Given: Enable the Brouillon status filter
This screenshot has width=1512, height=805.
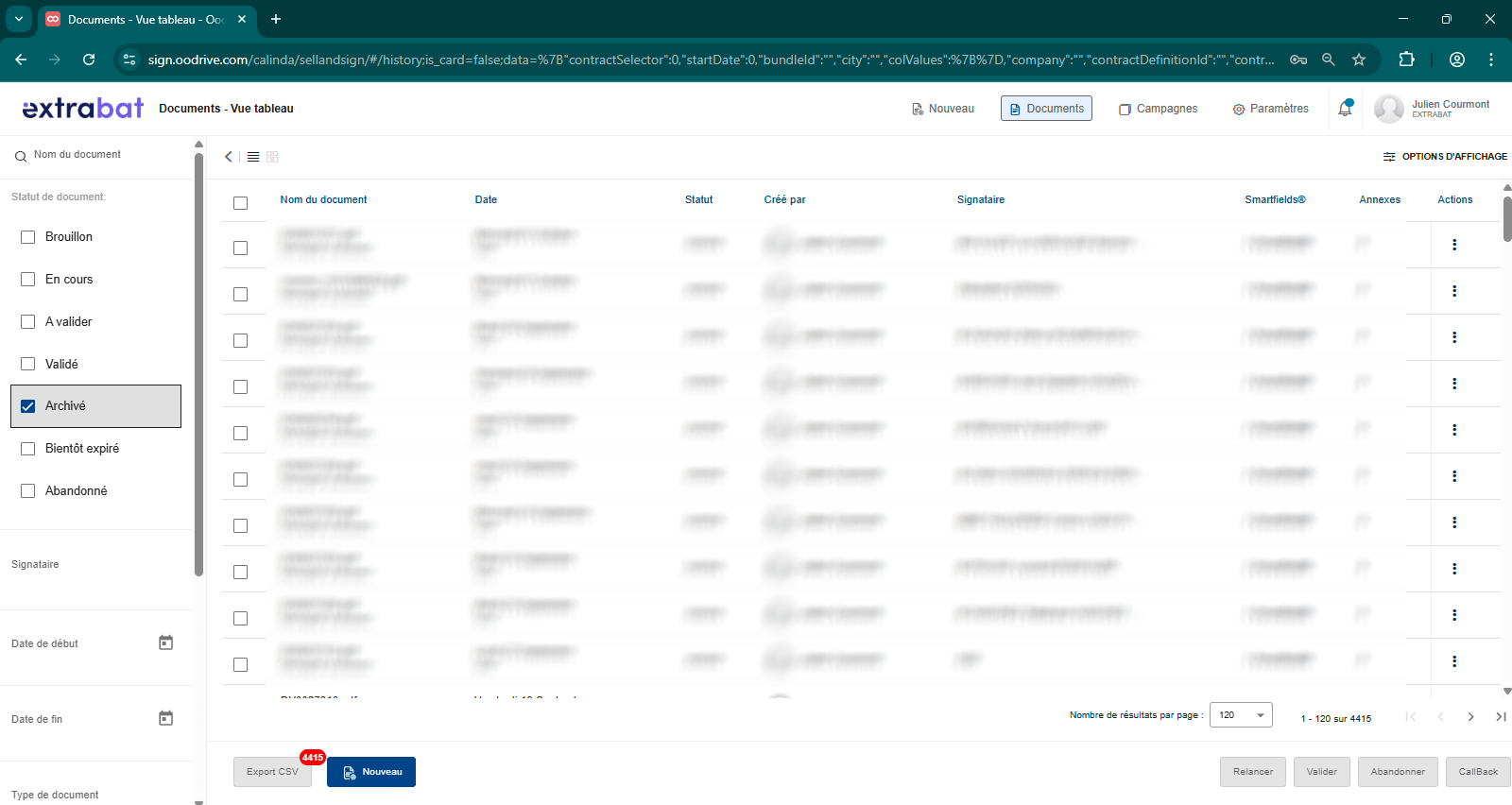Looking at the screenshot, I should coord(28,237).
